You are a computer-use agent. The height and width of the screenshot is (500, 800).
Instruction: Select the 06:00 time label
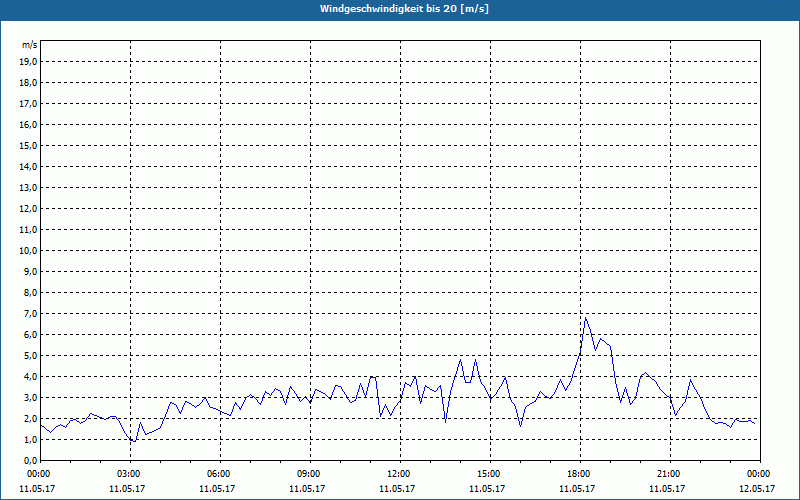[x=220, y=474]
